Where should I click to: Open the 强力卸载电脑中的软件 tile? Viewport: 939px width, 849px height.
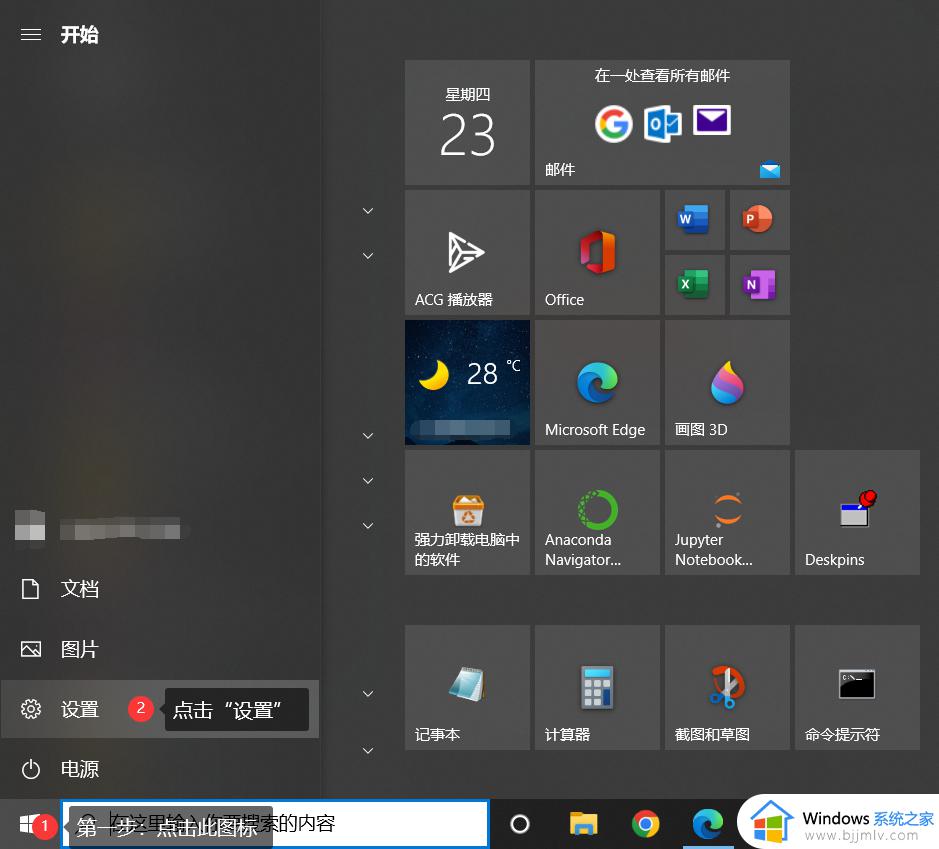tap(467, 513)
